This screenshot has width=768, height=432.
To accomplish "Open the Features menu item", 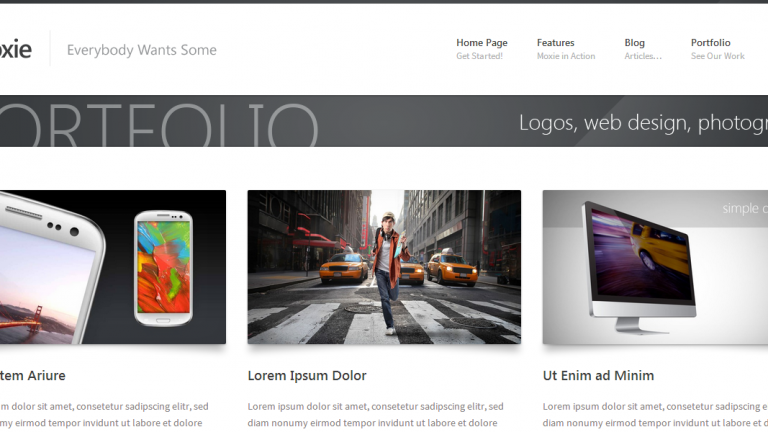I will pos(555,43).
